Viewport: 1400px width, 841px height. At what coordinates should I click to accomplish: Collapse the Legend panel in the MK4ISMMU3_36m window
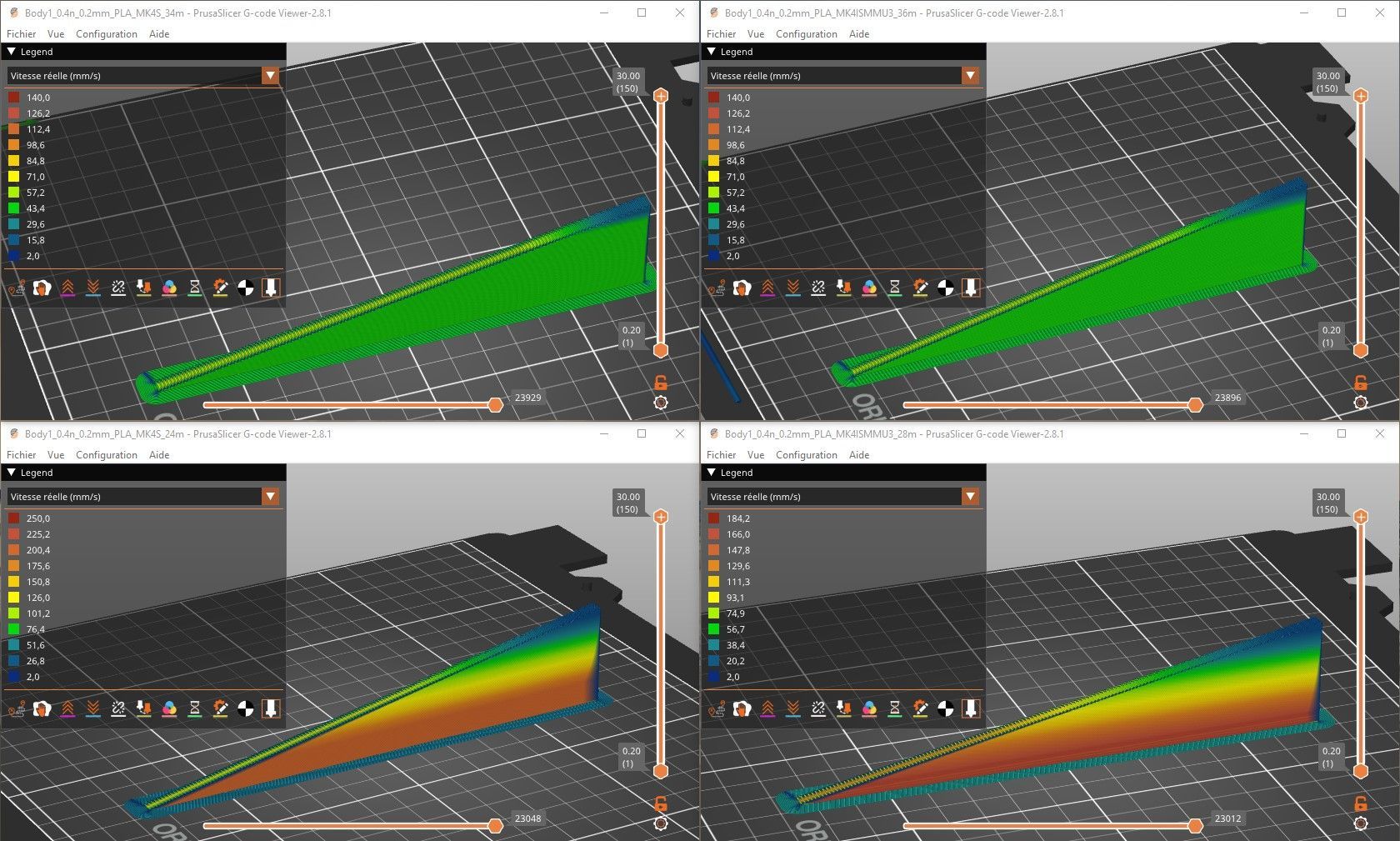(x=712, y=52)
